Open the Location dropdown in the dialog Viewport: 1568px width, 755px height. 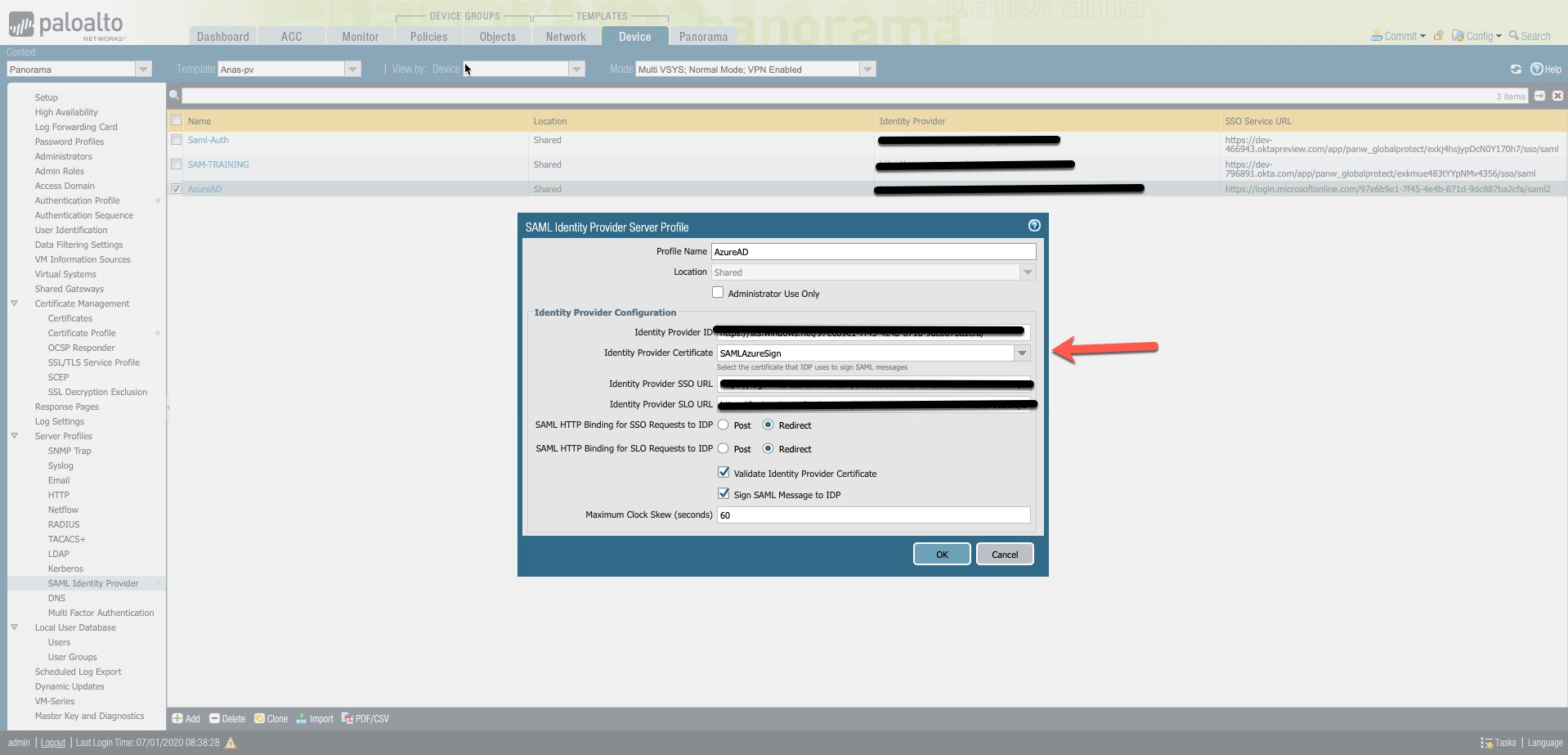[x=1028, y=272]
